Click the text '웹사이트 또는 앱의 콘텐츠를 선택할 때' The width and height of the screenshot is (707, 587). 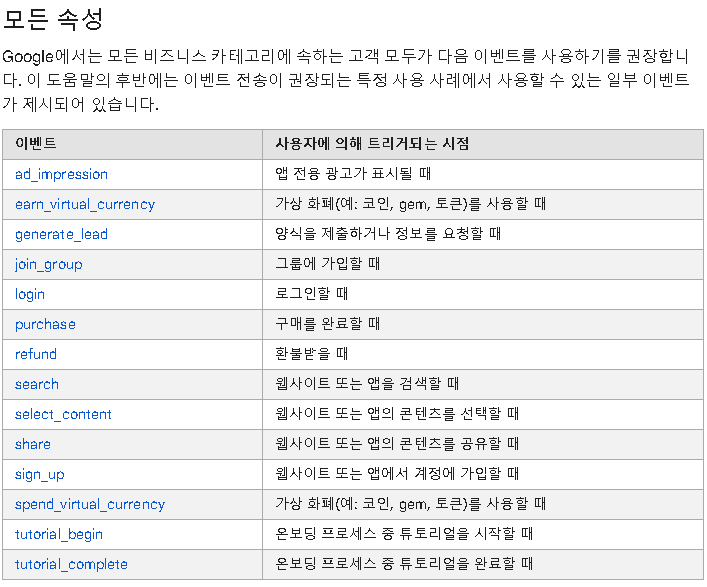[397, 413]
